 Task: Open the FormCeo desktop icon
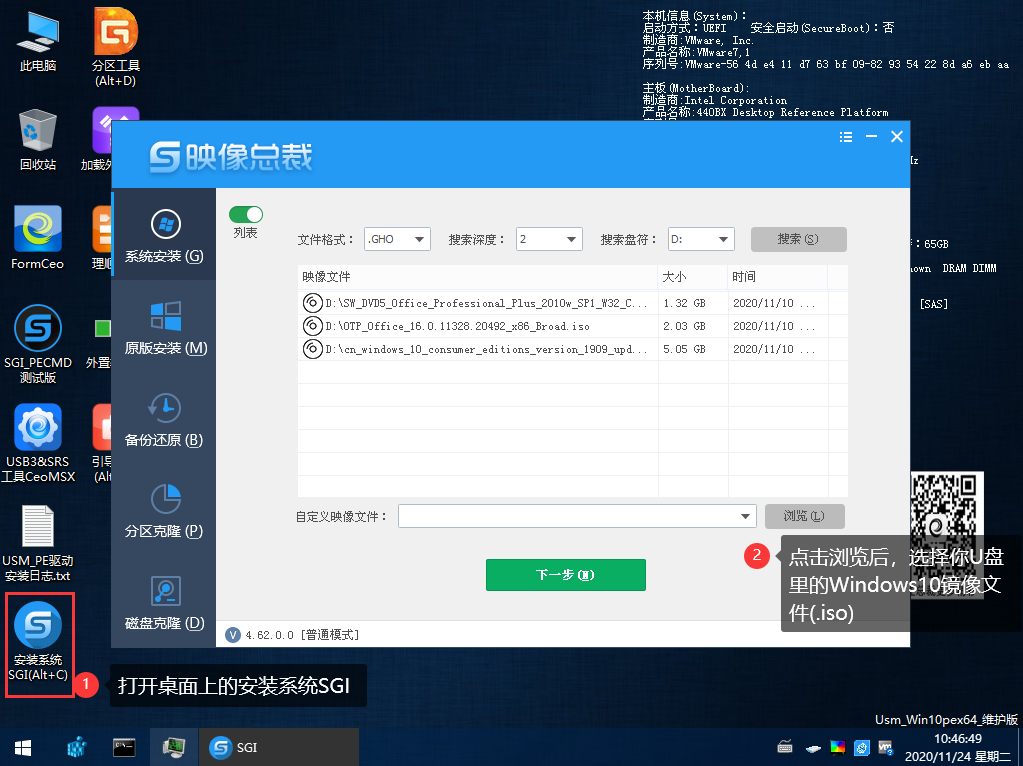pos(38,238)
